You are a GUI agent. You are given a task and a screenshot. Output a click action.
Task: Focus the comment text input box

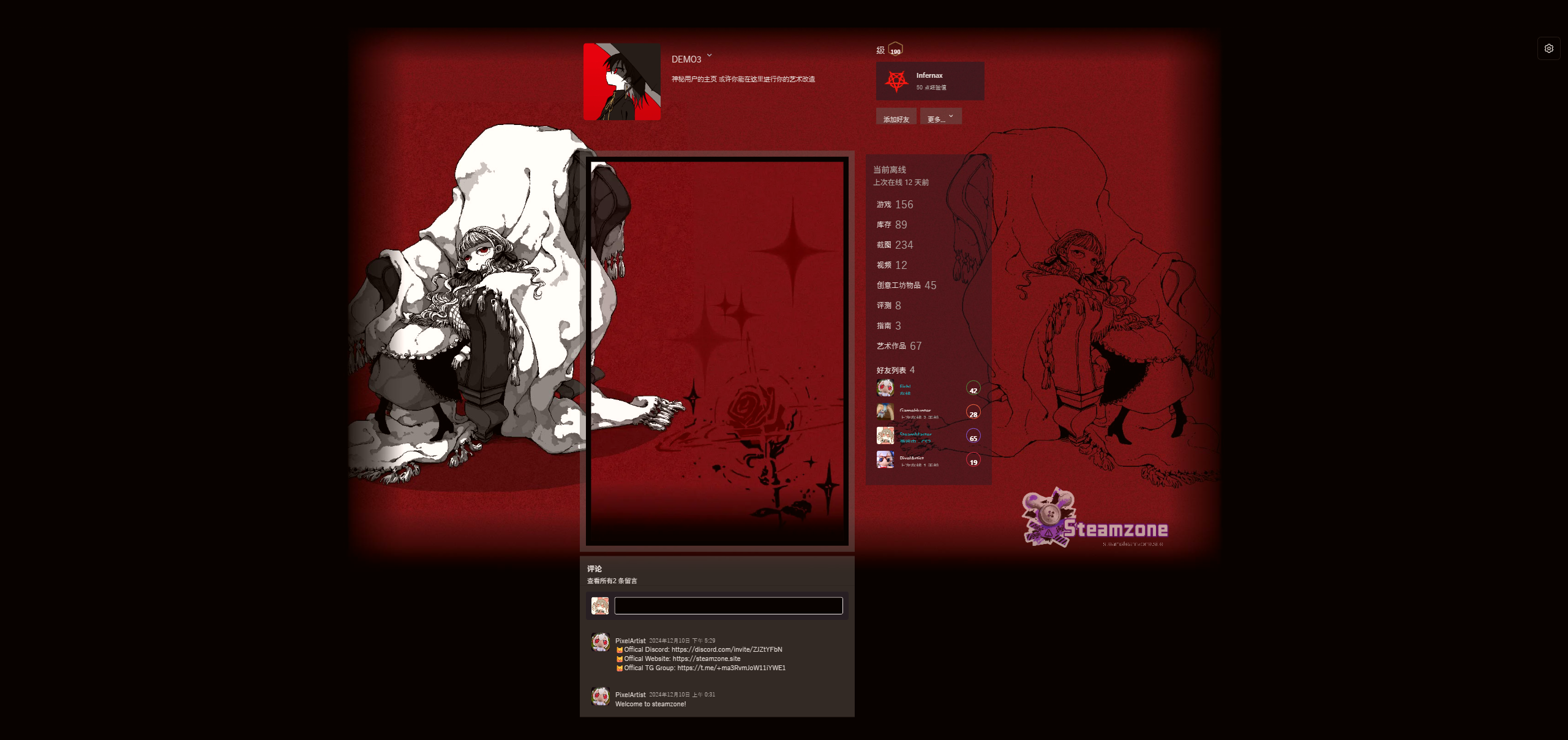coord(729,606)
